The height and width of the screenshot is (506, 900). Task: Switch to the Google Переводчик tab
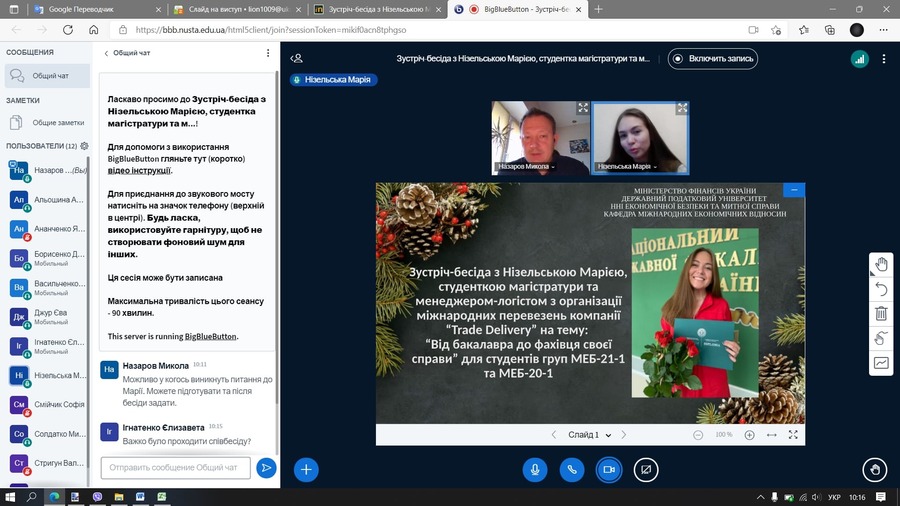tap(96, 9)
